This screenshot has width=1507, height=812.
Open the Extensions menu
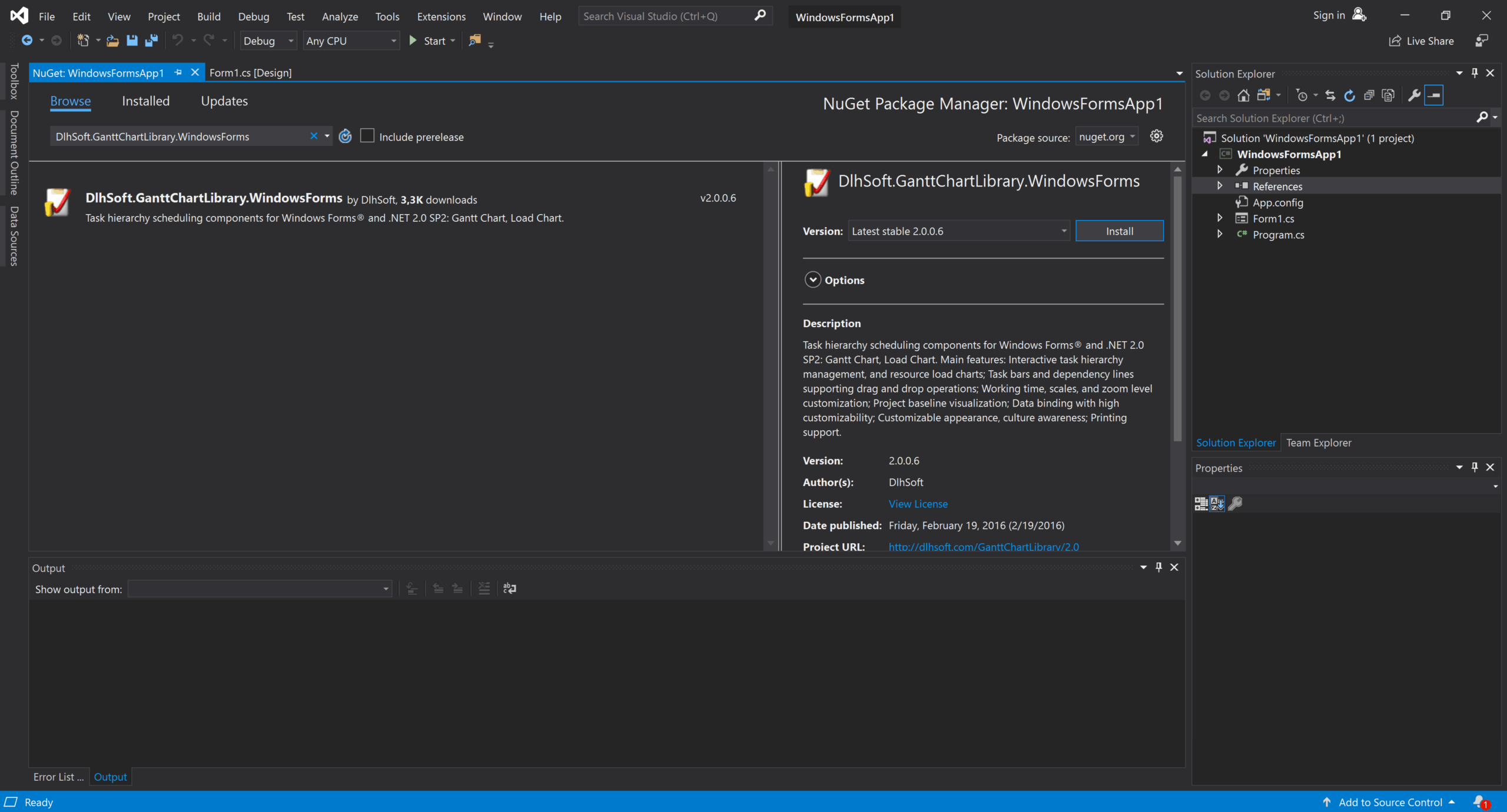[441, 16]
